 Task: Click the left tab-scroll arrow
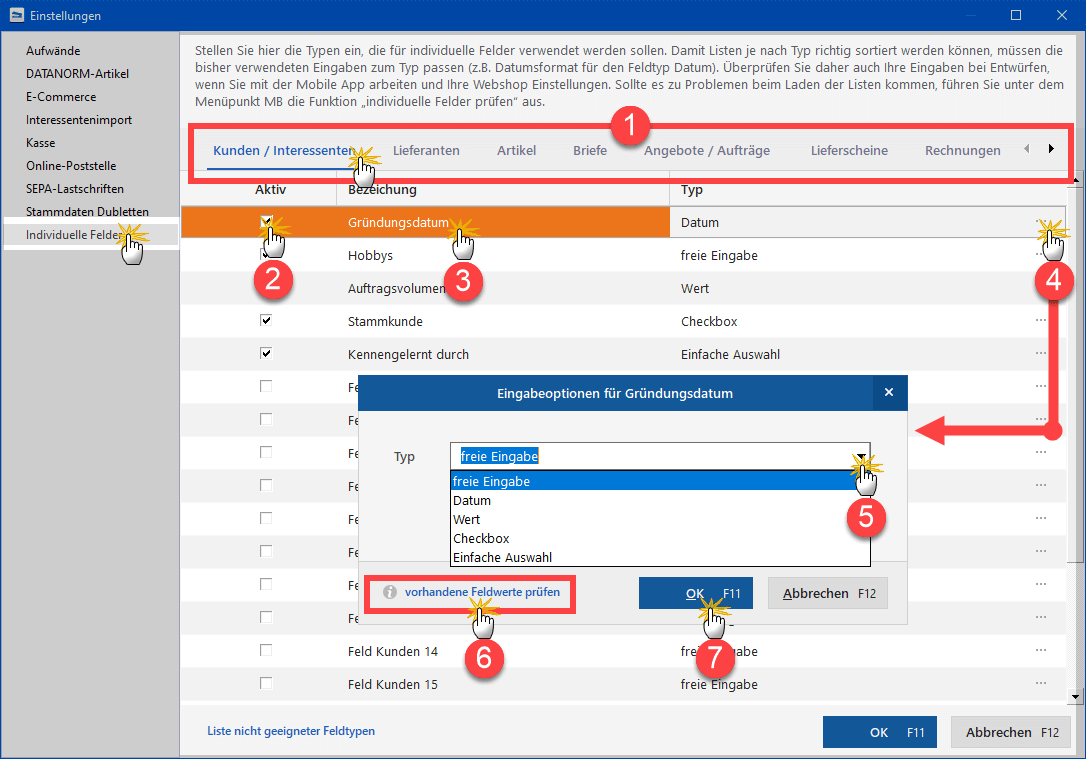(x=1026, y=148)
